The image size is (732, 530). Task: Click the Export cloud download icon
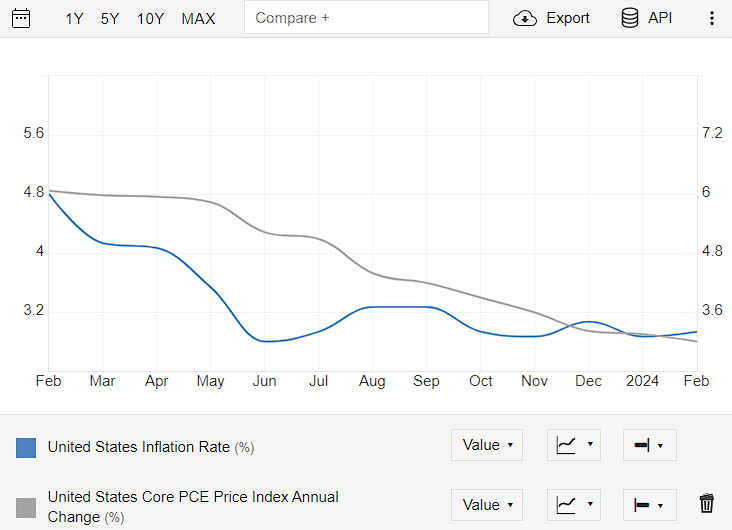[x=525, y=19]
